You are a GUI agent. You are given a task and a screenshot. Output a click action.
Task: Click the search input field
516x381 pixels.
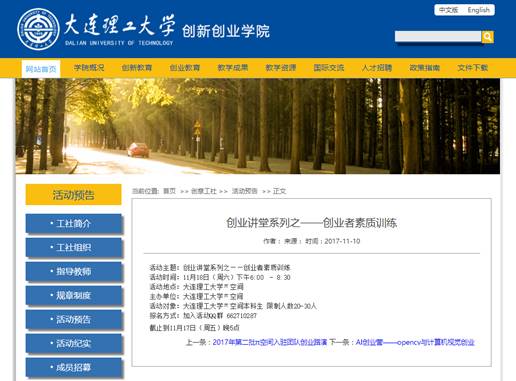[x=438, y=37]
